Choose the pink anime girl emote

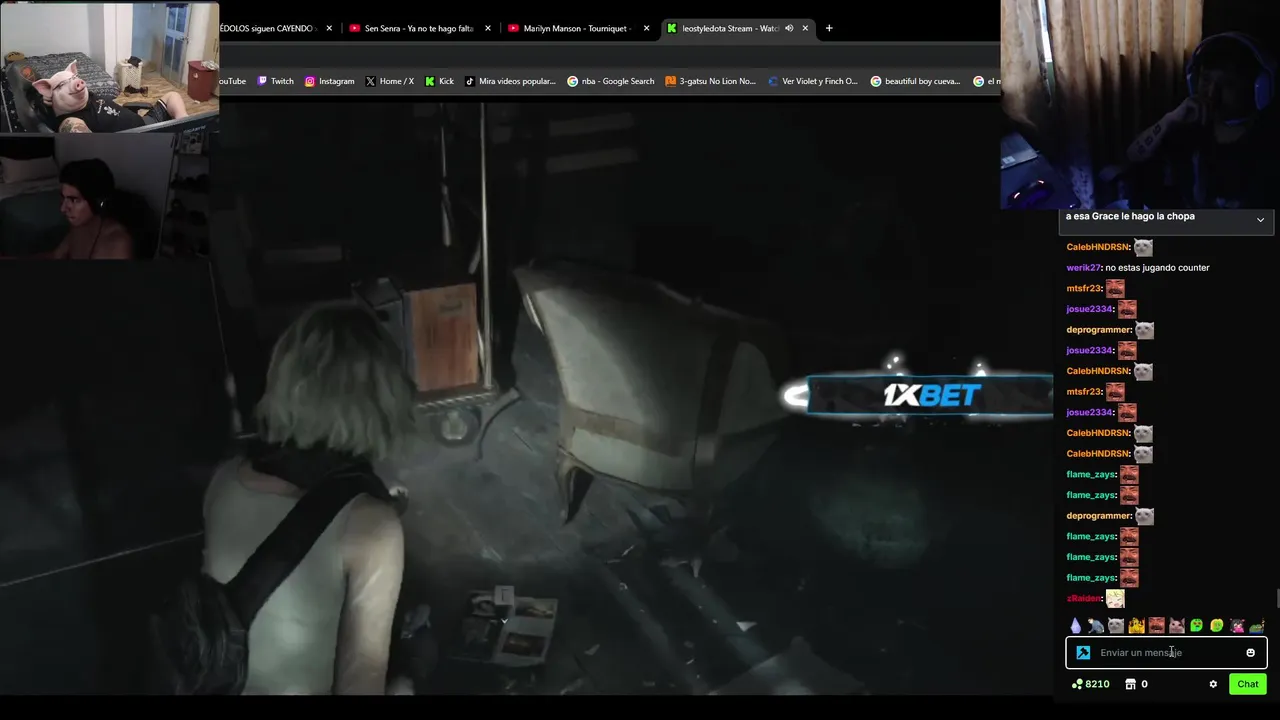coord(1237,626)
